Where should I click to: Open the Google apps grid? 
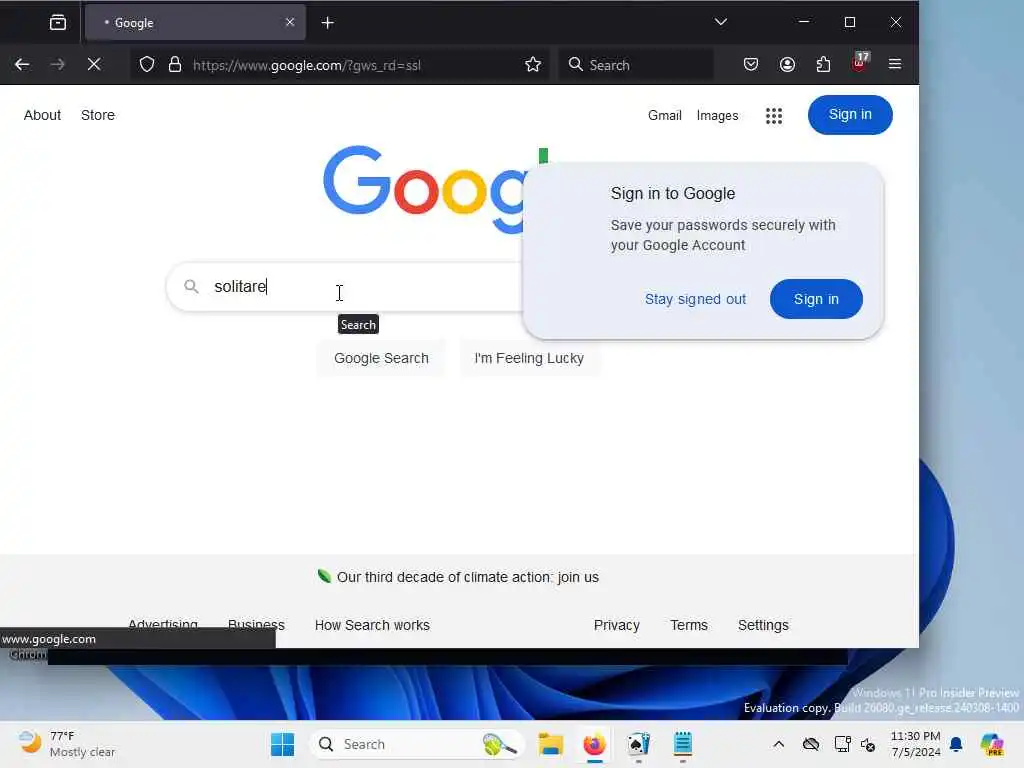[x=774, y=116]
